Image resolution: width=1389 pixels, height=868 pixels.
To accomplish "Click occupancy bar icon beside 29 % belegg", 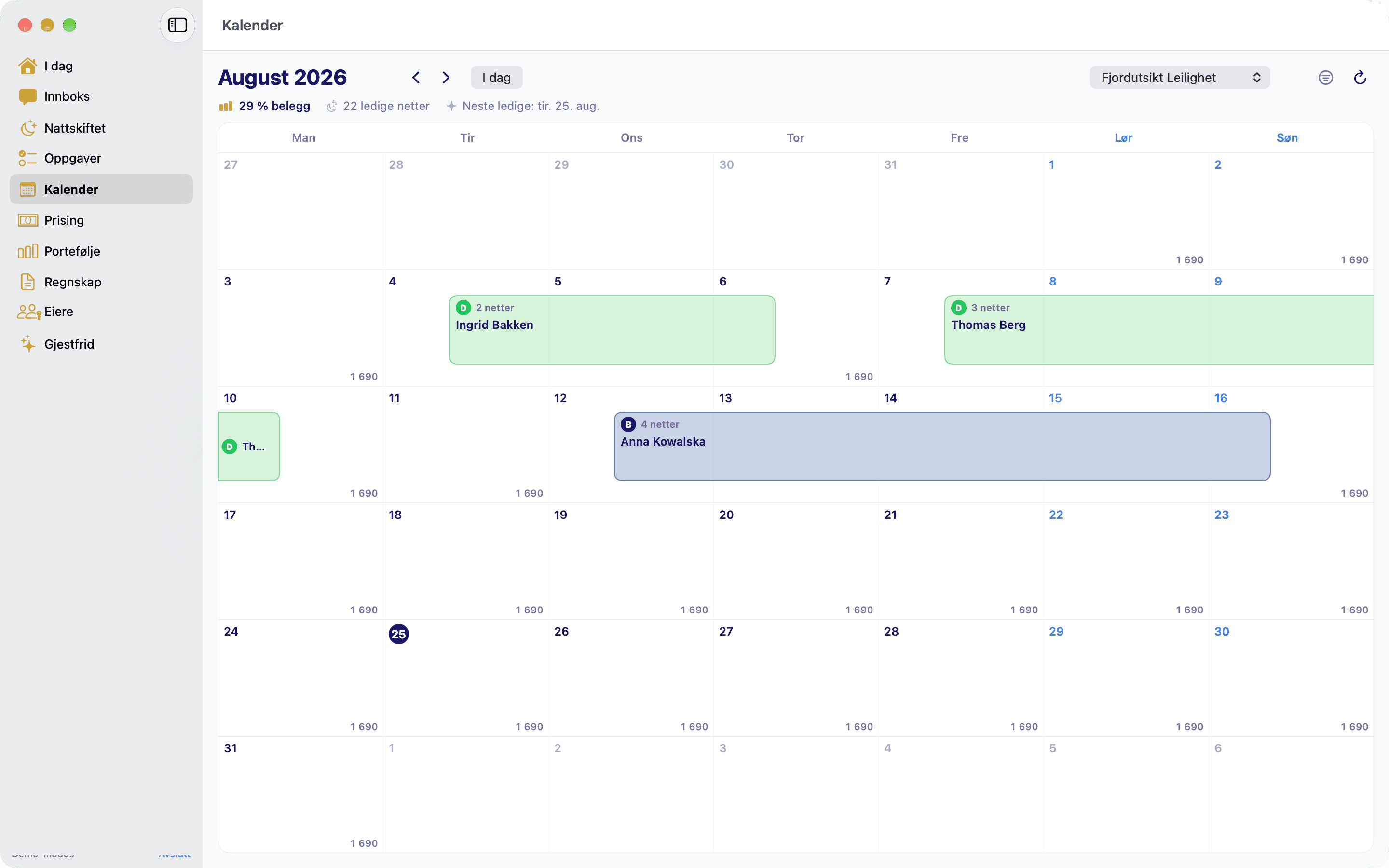I will click(226, 106).
